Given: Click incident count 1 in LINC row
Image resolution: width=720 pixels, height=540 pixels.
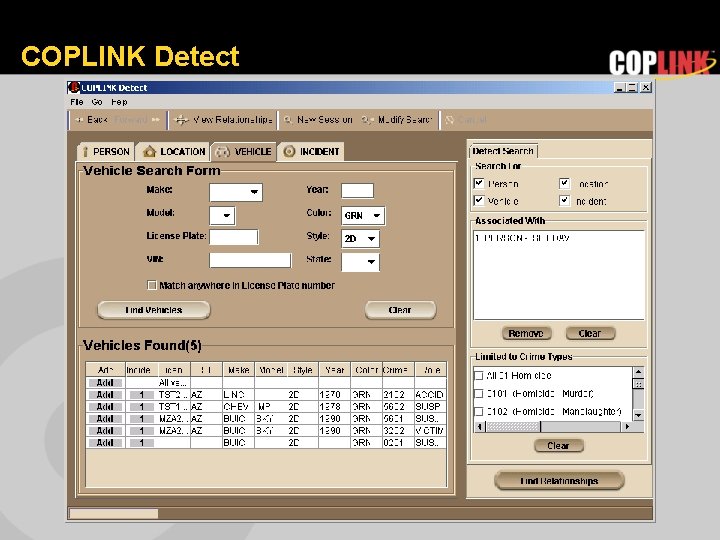Looking at the screenshot, I should click(x=141, y=395).
